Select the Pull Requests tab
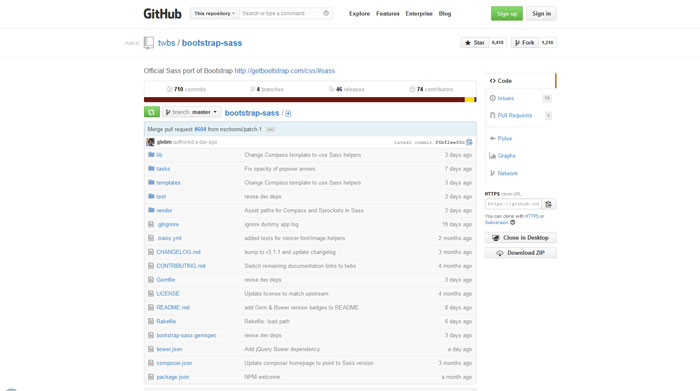Image resolution: width=700 pixels, height=391 pixels. pos(521,116)
